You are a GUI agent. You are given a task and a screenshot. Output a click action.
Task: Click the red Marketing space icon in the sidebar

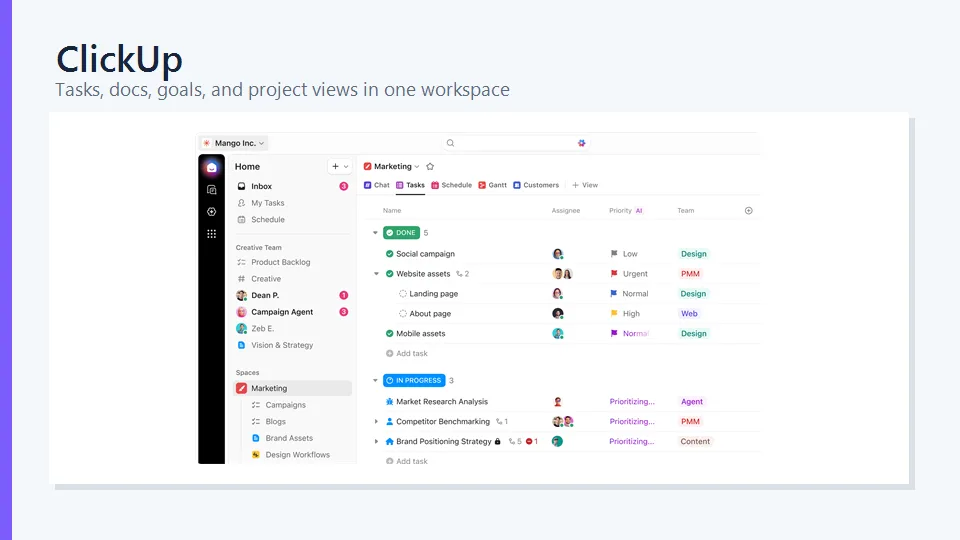[x=241, y=388]
